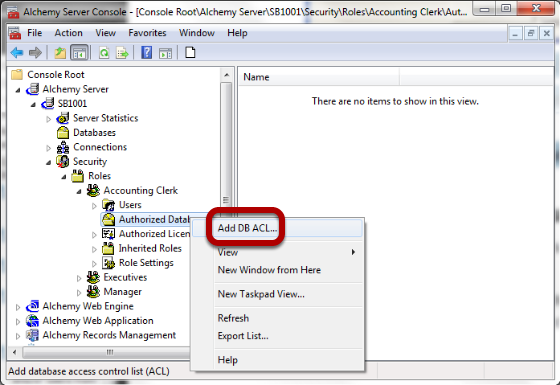This screenshot has width=560, height=385.
Task: Open the File menu
Action: 35,33
